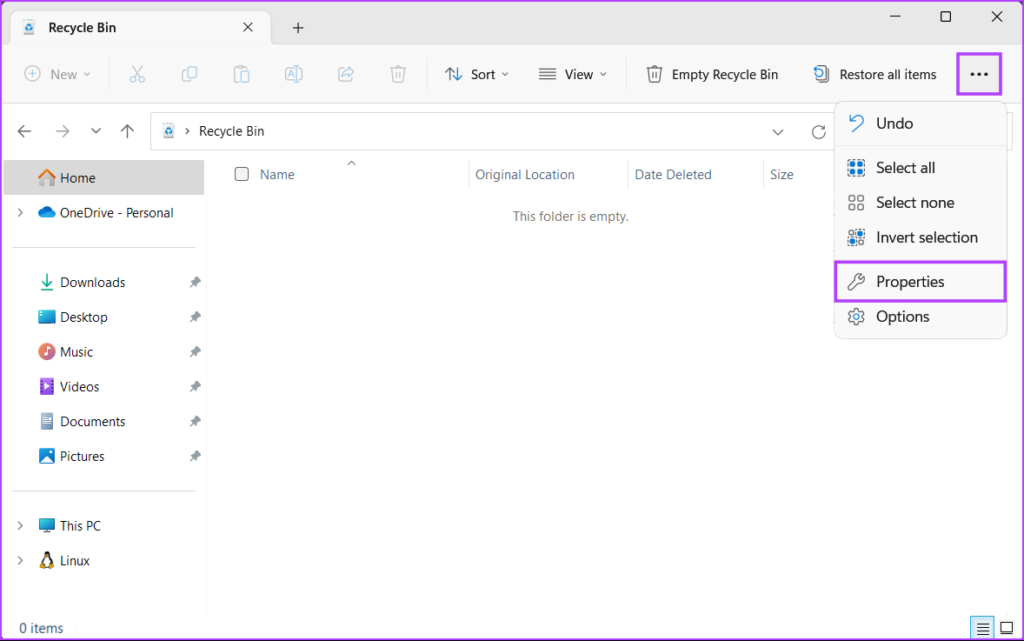
Task: Expand the OneDrive - Personal node
Action: pos(20,213)
